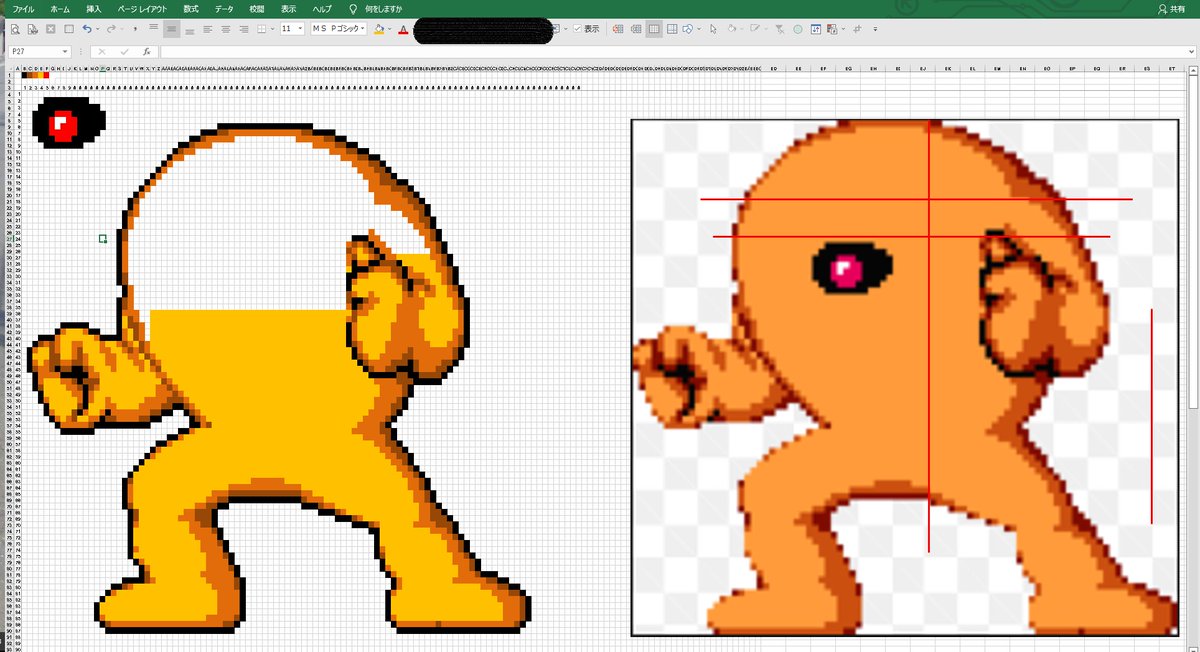Click the clear filter funnel icon
Screen dimensions: 1200x652
click(779, 29)
